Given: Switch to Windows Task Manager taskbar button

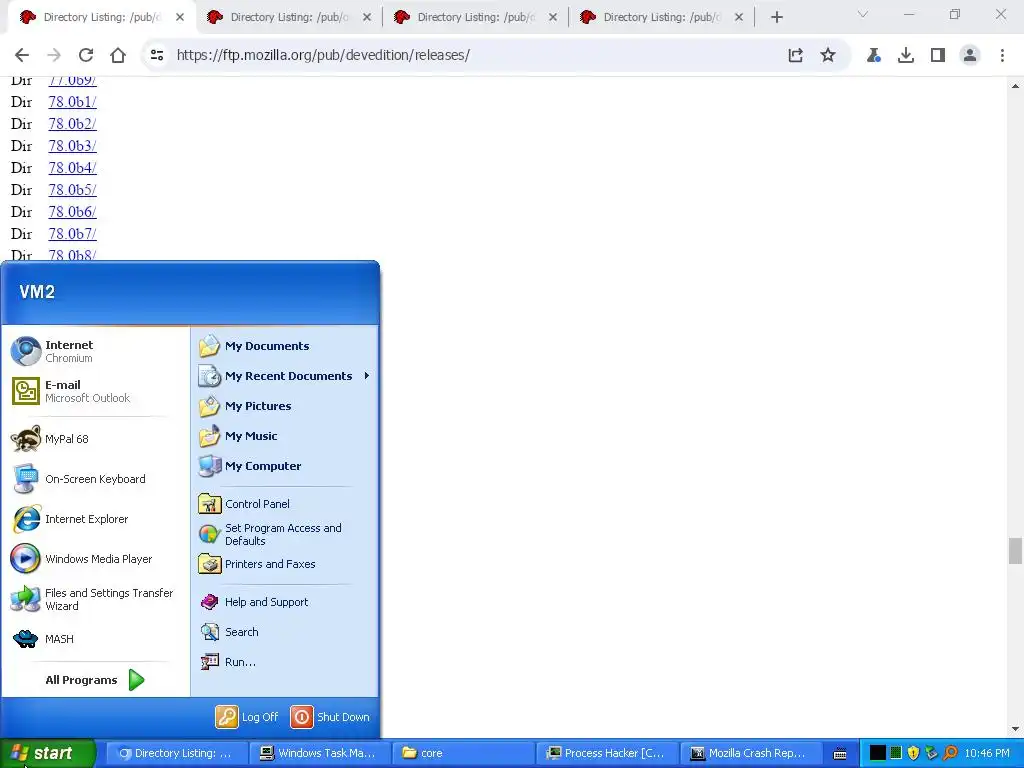Looking at the screenshot, I should click(x=321, y=753).
